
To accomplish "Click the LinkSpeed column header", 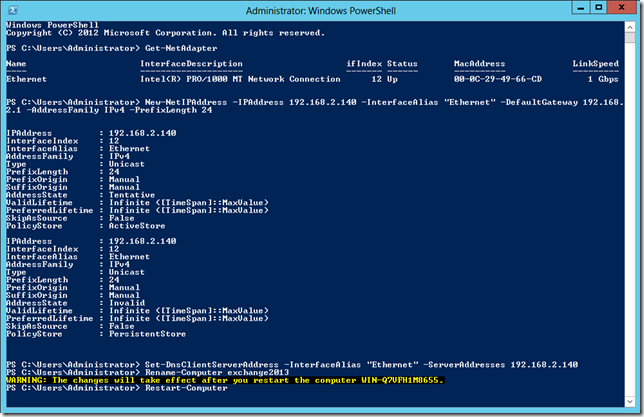I will [x=594, y=62].
